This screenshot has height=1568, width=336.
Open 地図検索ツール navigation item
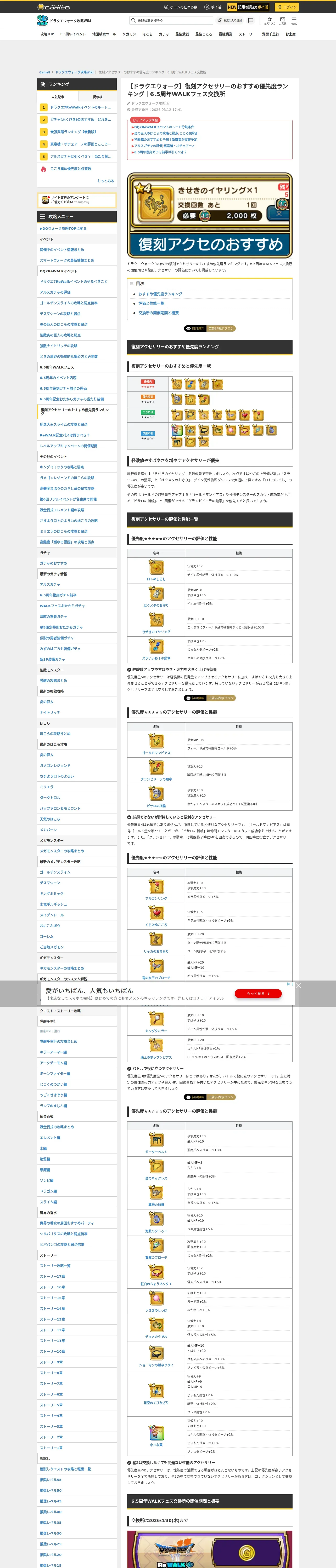point(104,34)
